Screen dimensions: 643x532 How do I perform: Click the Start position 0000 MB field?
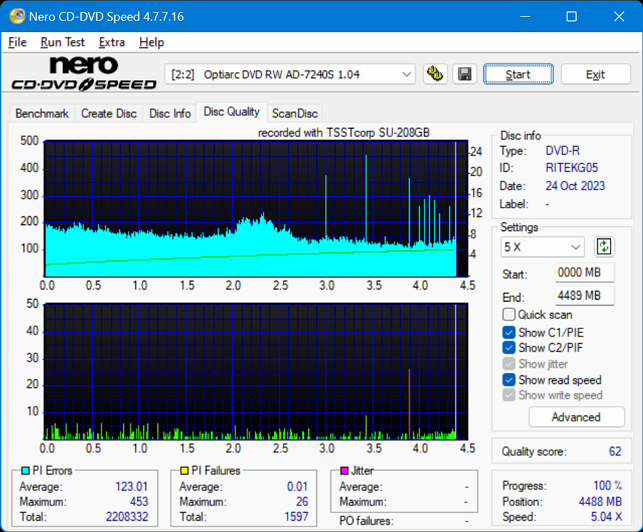(585, 272)
